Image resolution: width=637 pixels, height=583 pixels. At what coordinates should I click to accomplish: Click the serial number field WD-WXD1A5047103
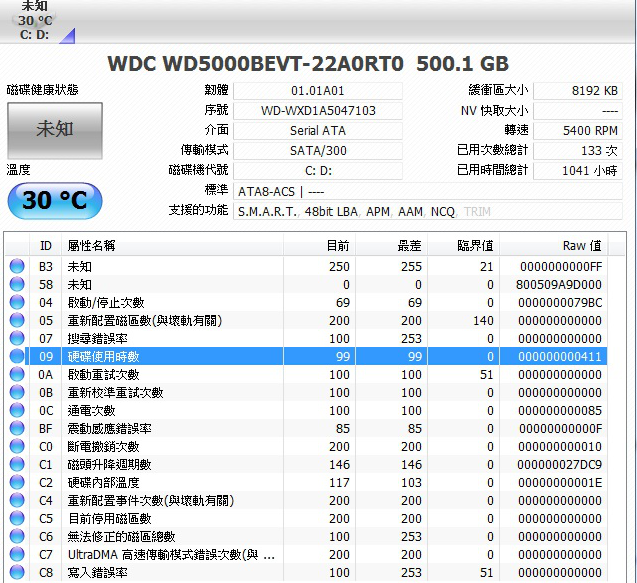(318, 111)
